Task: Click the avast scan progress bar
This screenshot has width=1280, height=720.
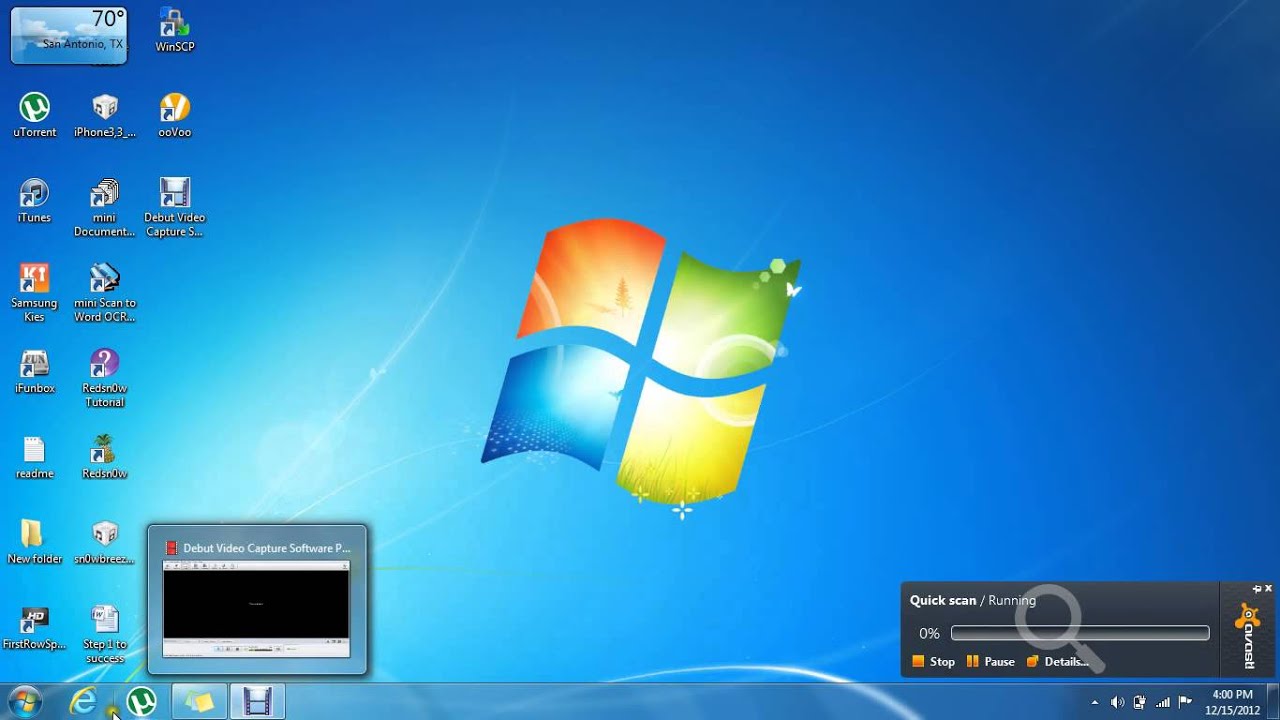Action: pos(1080,633)
